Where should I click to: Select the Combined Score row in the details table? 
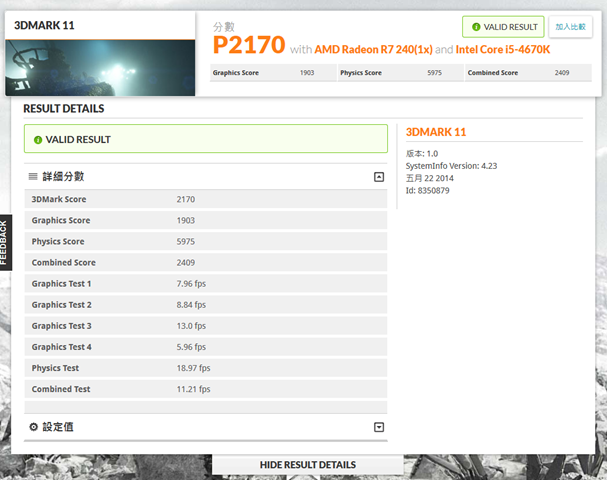[206, 262]
